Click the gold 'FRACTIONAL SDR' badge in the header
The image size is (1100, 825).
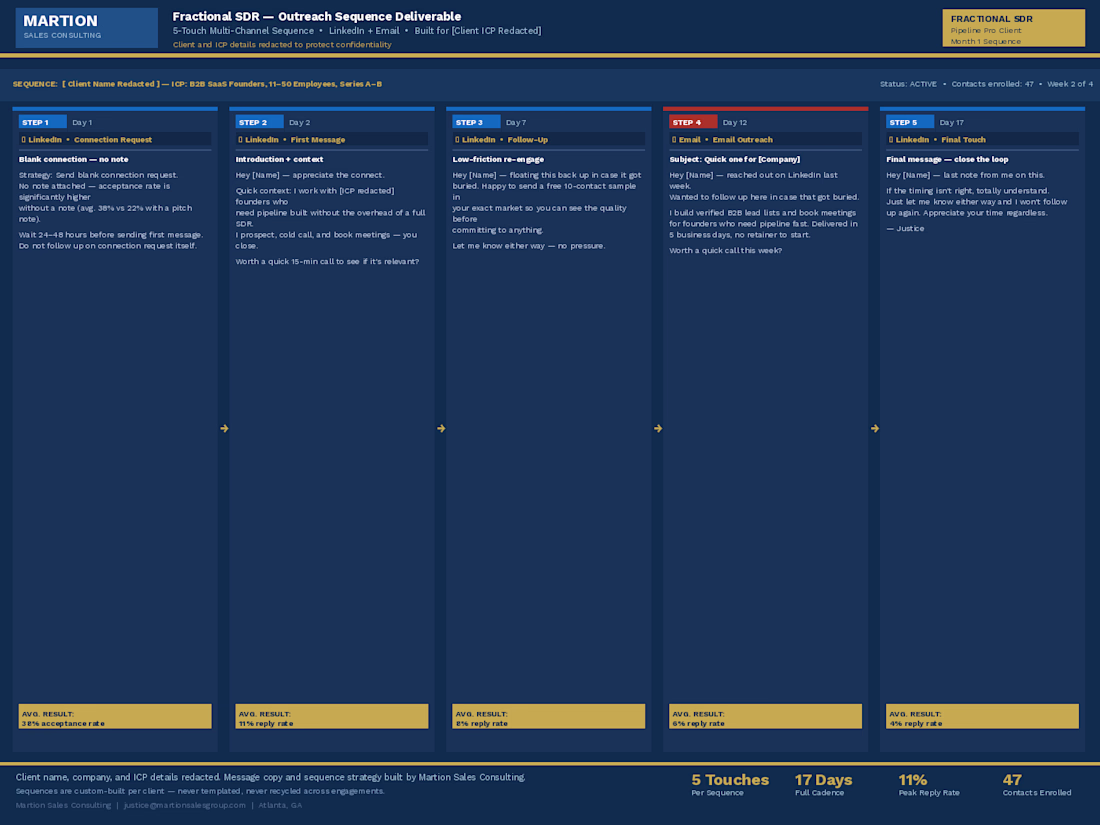coord(1013,28)
